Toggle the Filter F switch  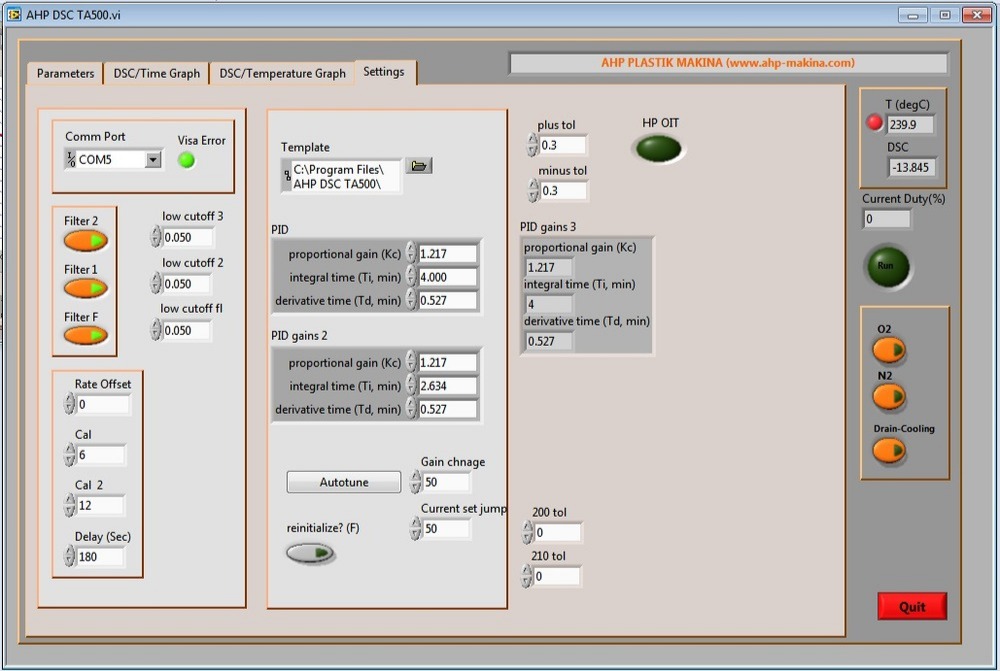click(x=85, y=335)
